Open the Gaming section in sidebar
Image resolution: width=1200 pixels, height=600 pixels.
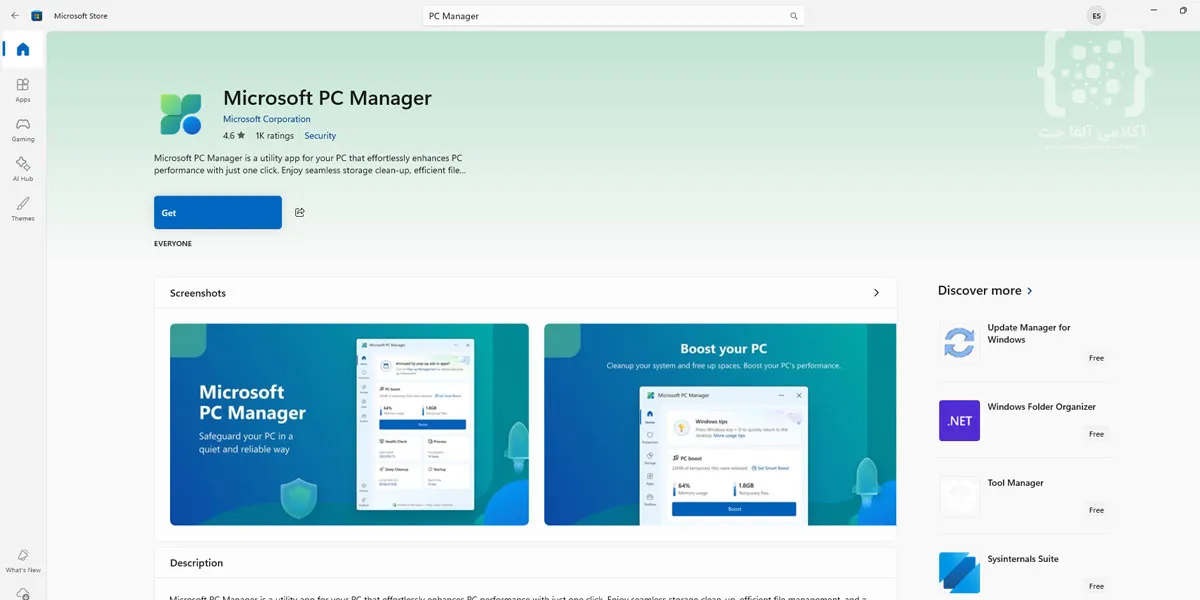[23, 130]
